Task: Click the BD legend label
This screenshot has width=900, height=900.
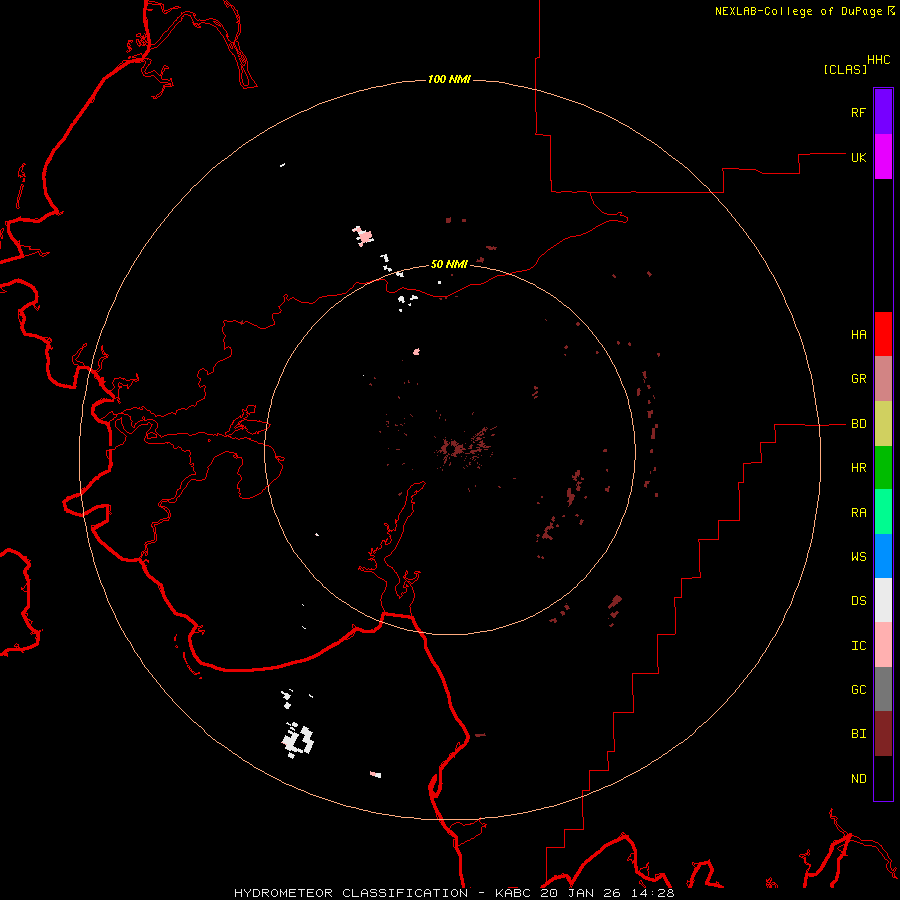Action: [858, 424]
